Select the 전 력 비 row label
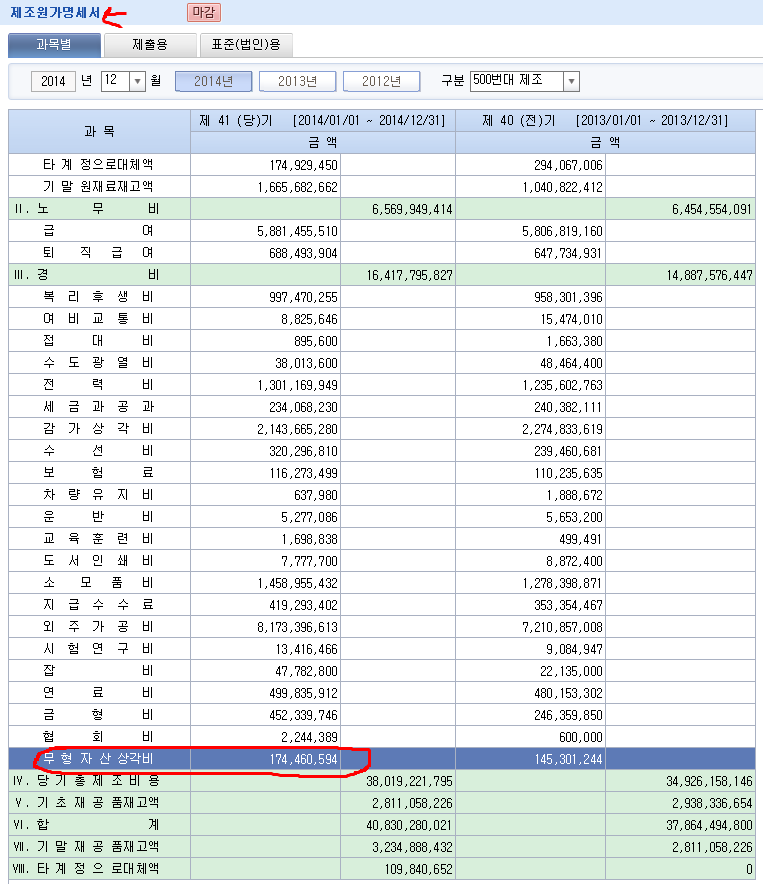This screenshot has height=884, width=763. [x=98, y=384]
